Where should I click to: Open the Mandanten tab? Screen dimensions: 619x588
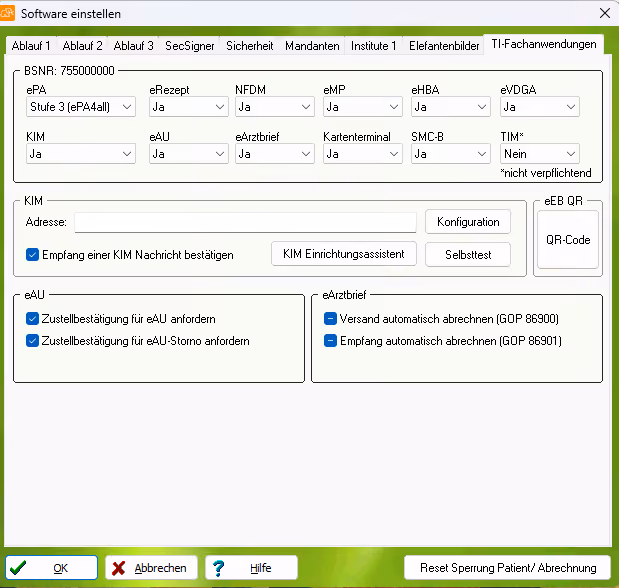click(x=312, y=46)
